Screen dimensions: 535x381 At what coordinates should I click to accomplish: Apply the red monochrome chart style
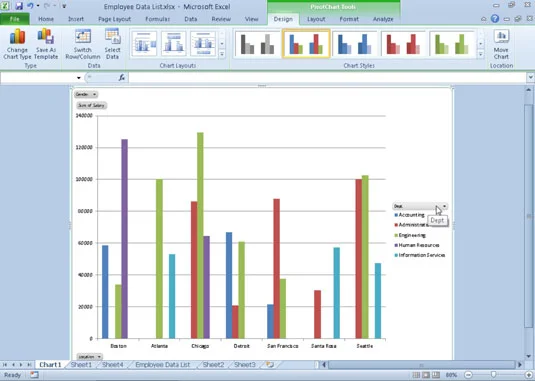coord(404,44)
